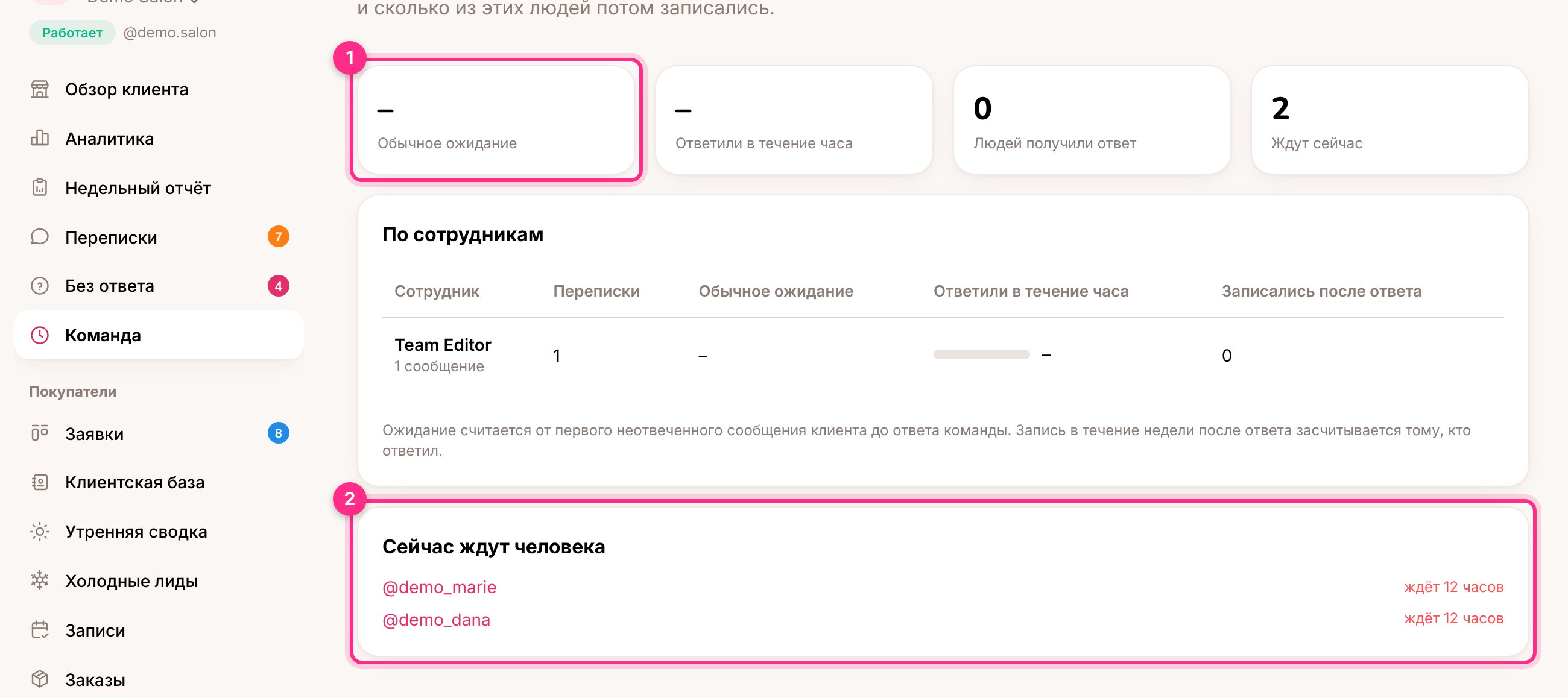Click the question mark icon beside Без ответа

[40, 285]
